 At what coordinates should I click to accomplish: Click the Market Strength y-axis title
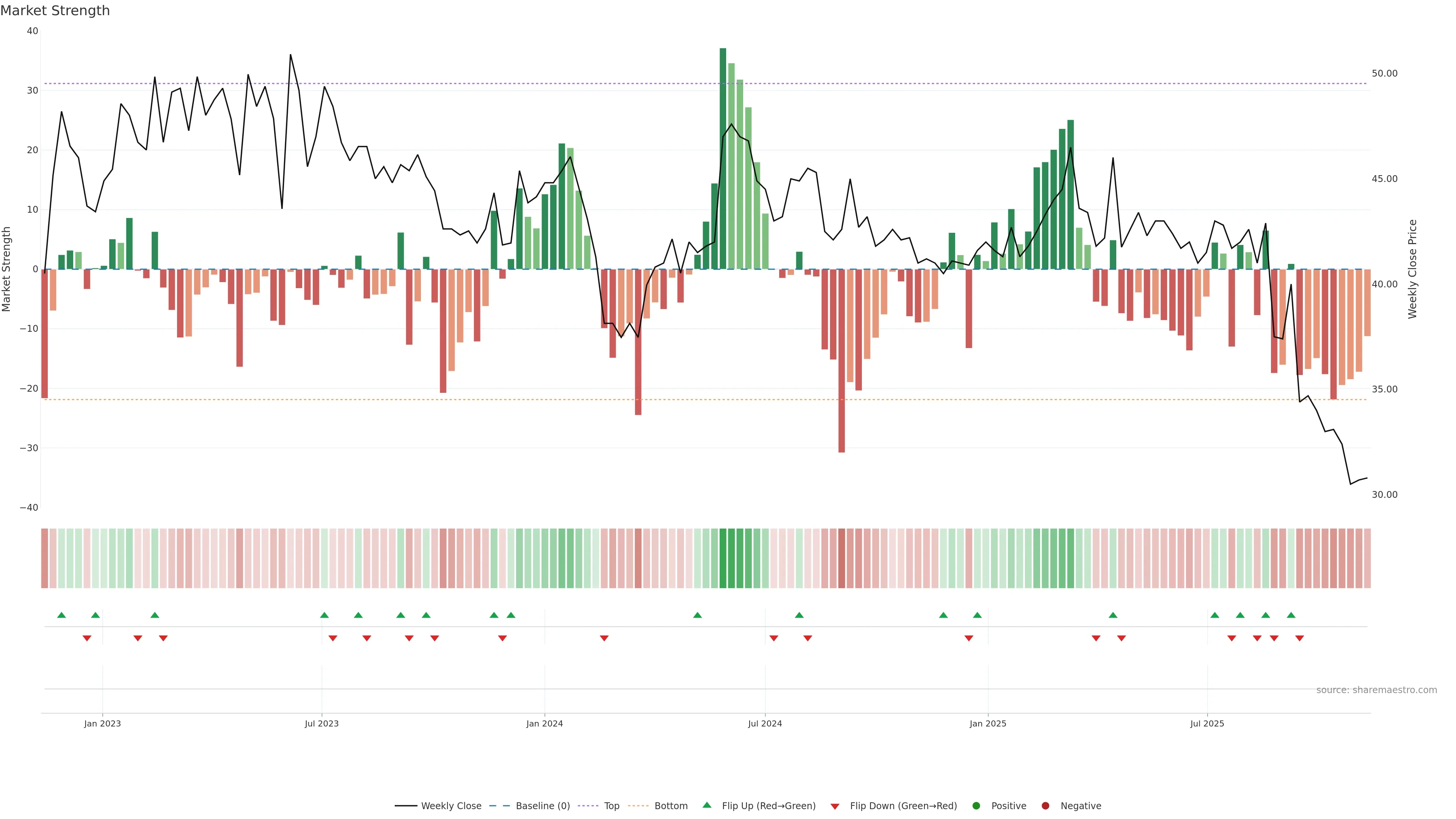pyautogui.click(x=7, y=269)
